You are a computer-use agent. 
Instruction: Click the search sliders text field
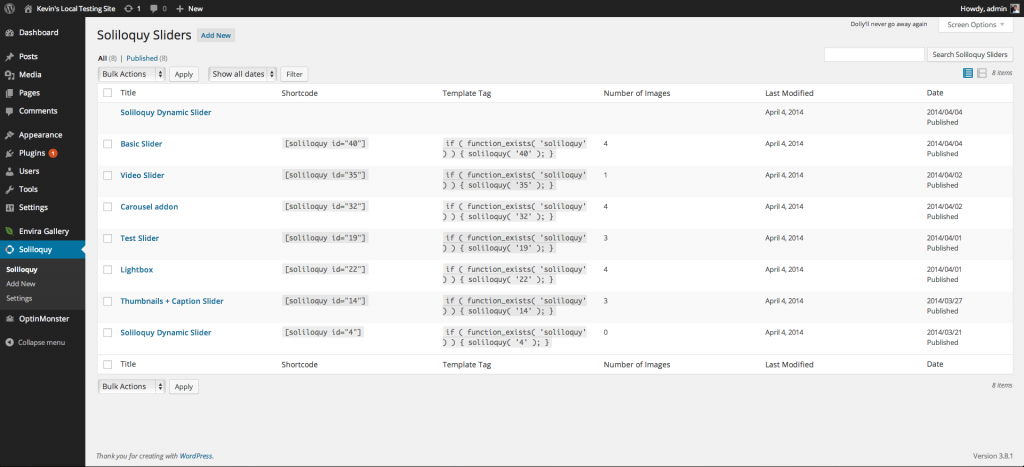click(874, 55)
